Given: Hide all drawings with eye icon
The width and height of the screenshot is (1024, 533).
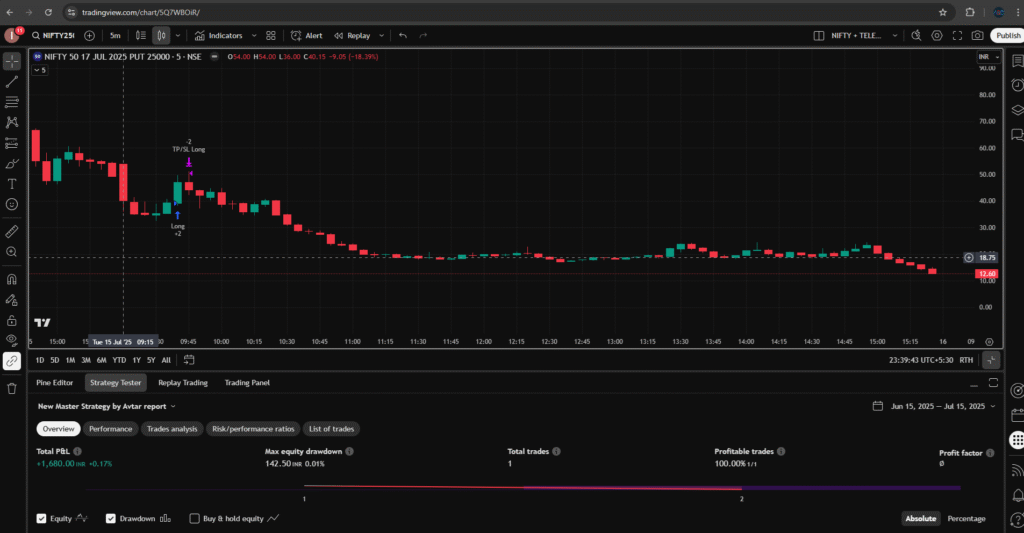Looking at the screenshot, I should [12, 340].
